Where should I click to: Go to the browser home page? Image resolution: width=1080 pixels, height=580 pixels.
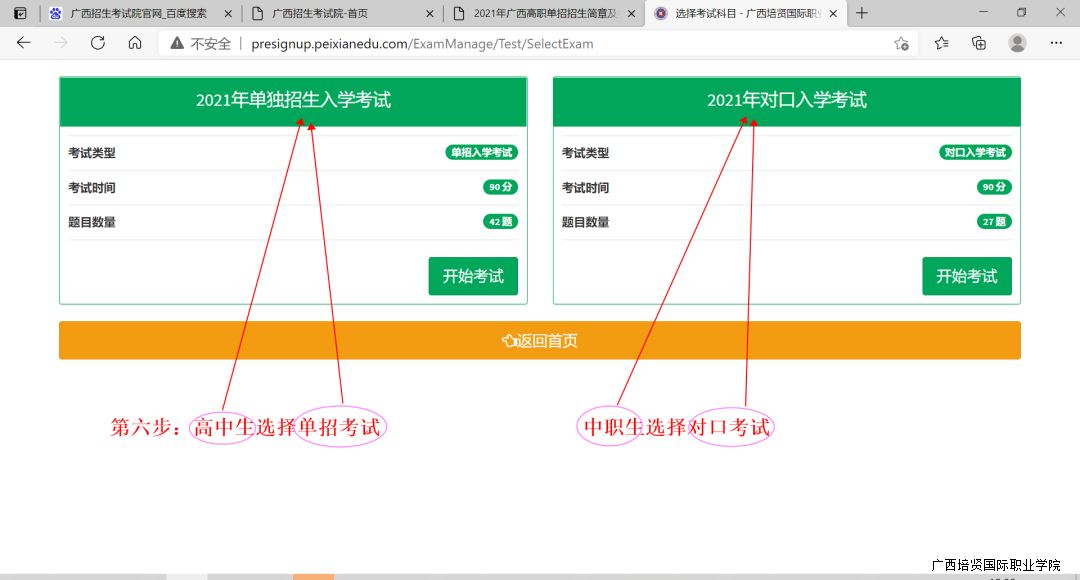135,43
